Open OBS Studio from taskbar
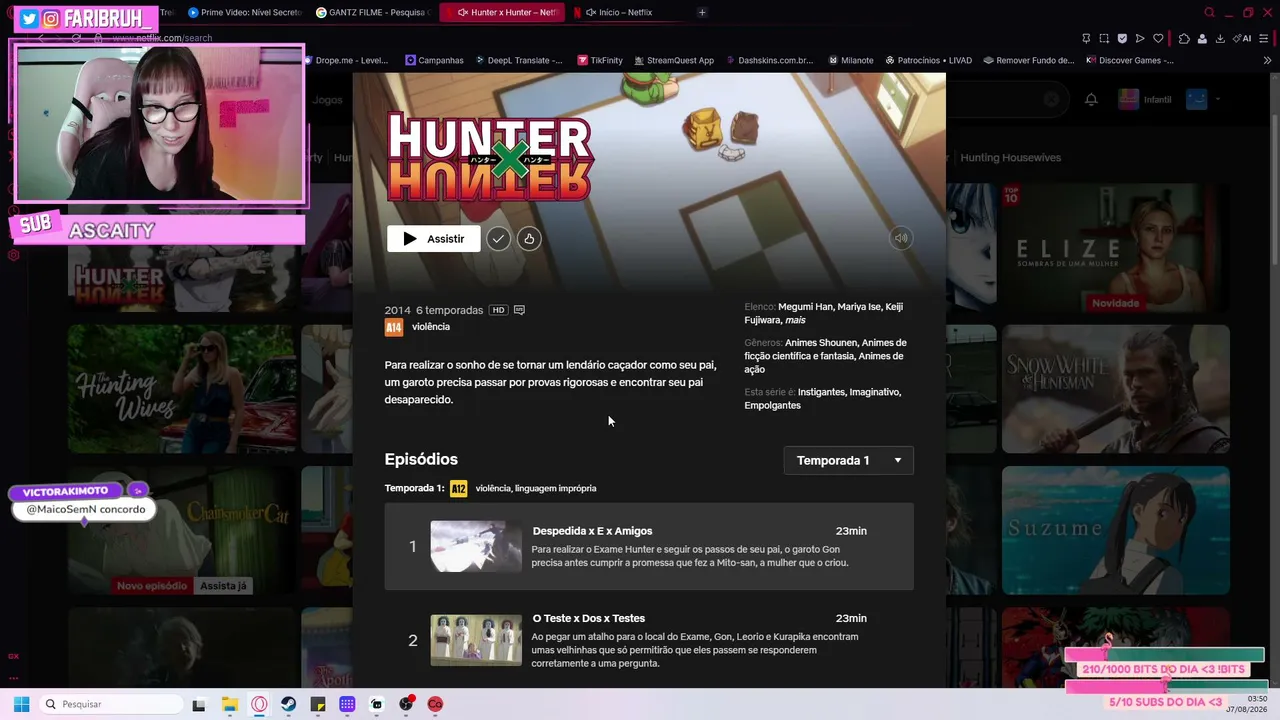The height and width of the screenshot is (720, 1280). (406, 704)
